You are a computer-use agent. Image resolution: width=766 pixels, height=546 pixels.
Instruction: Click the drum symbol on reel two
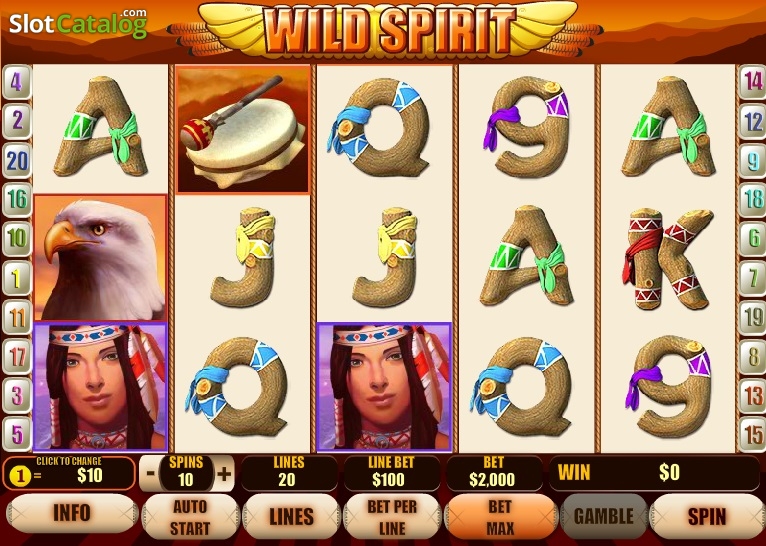pos(243,129)
